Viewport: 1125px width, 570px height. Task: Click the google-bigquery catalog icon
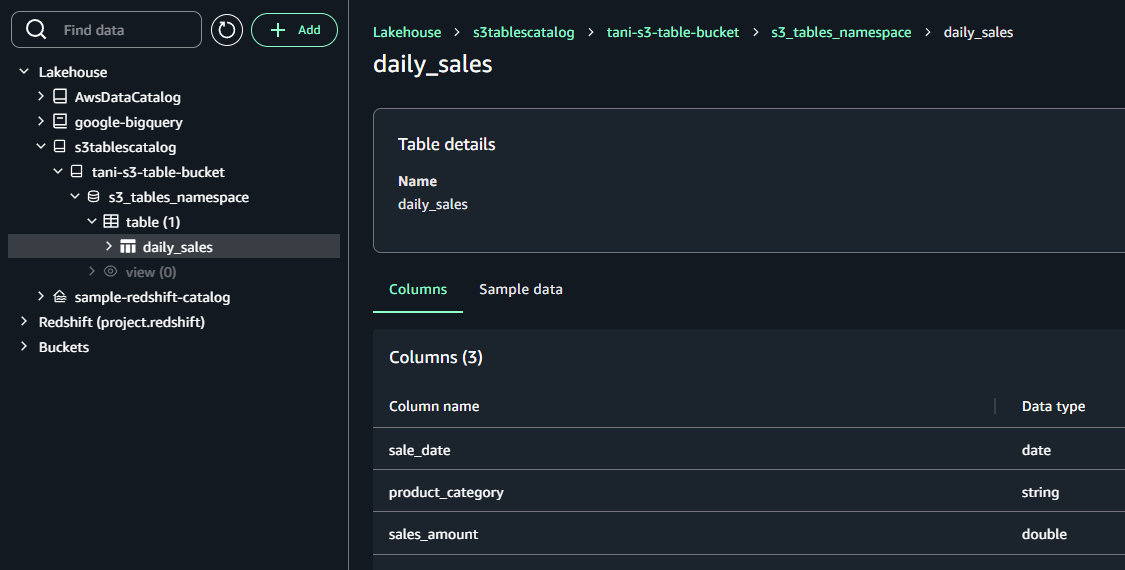click(x=60, y=122)
